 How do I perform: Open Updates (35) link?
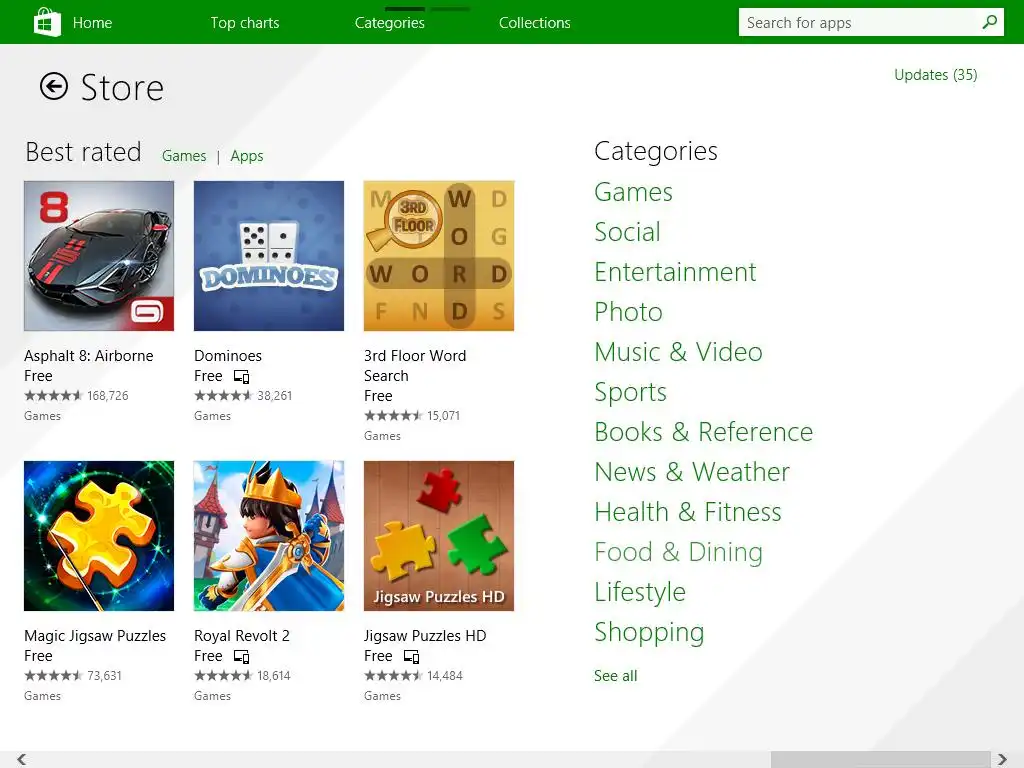coord(936,75)
